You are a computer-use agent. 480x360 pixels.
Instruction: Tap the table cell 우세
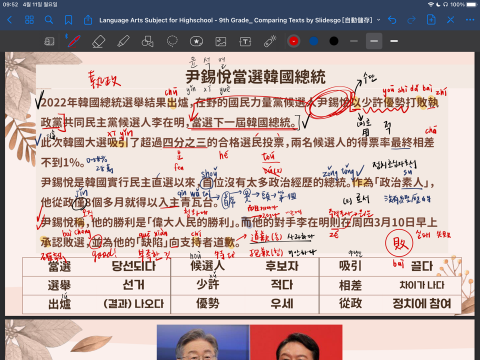click(282, 303)
